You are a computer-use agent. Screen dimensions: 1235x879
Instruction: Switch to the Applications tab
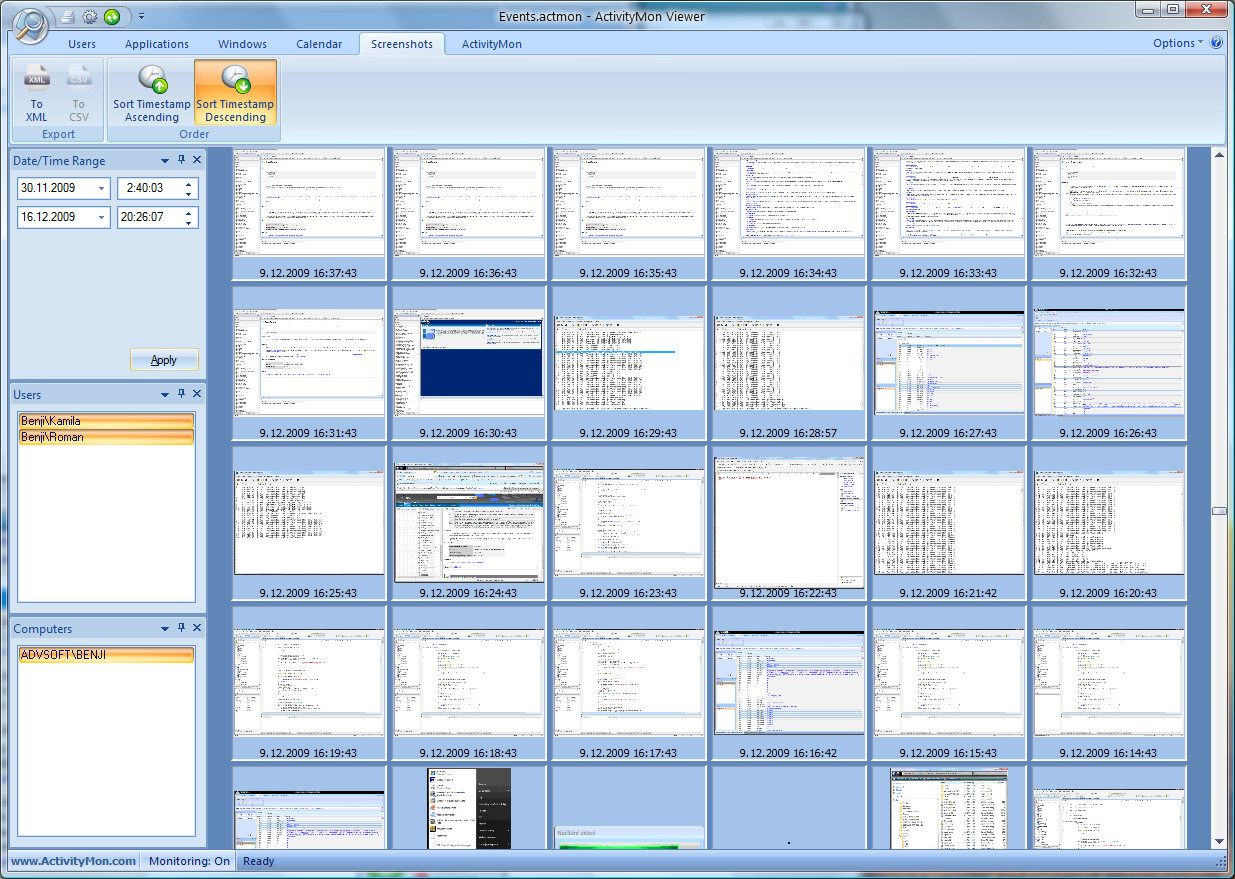click(x=157, y=44)
